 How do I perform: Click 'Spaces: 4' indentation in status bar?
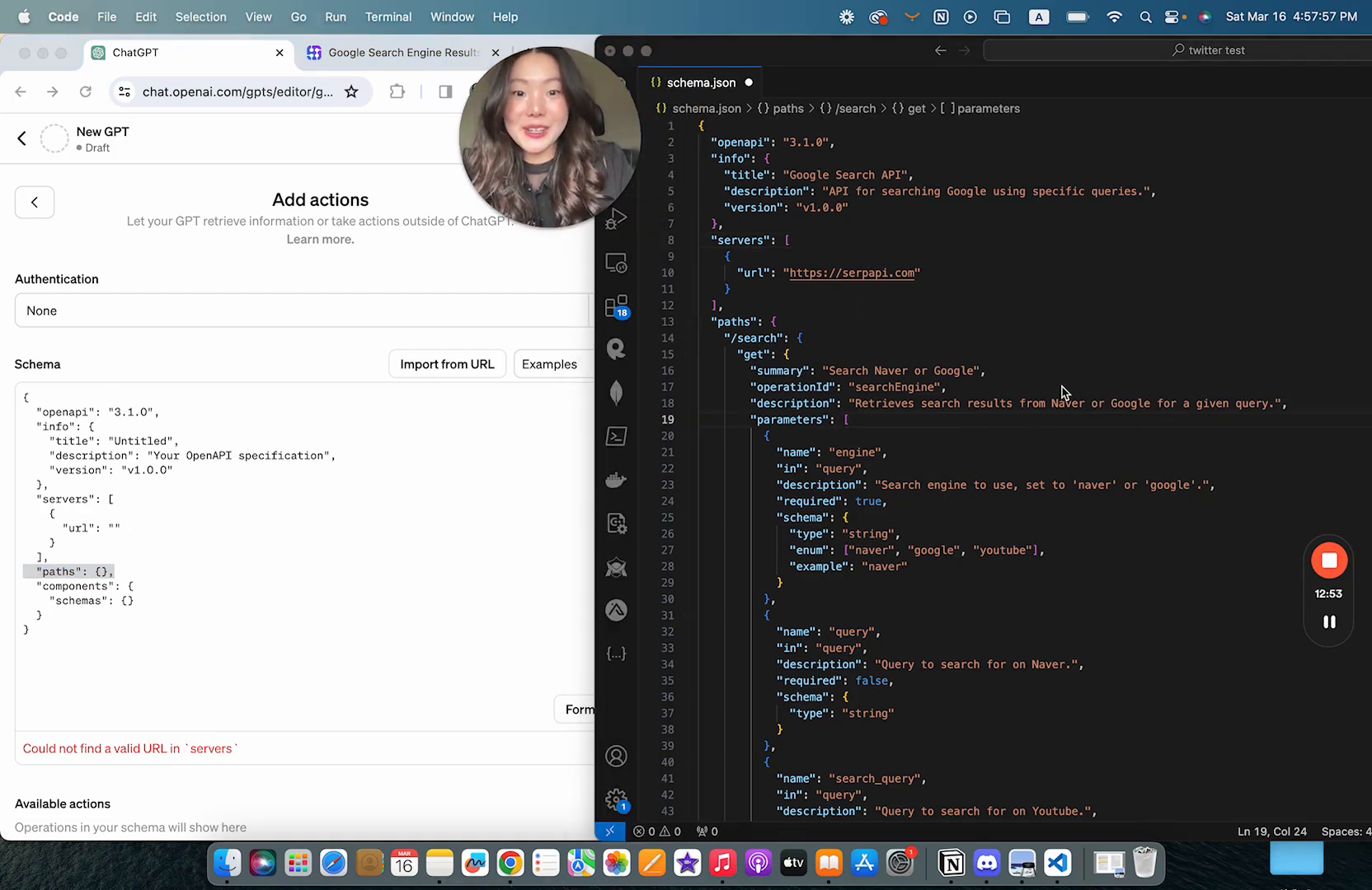pyautogui.click(x=1346, y=831)
